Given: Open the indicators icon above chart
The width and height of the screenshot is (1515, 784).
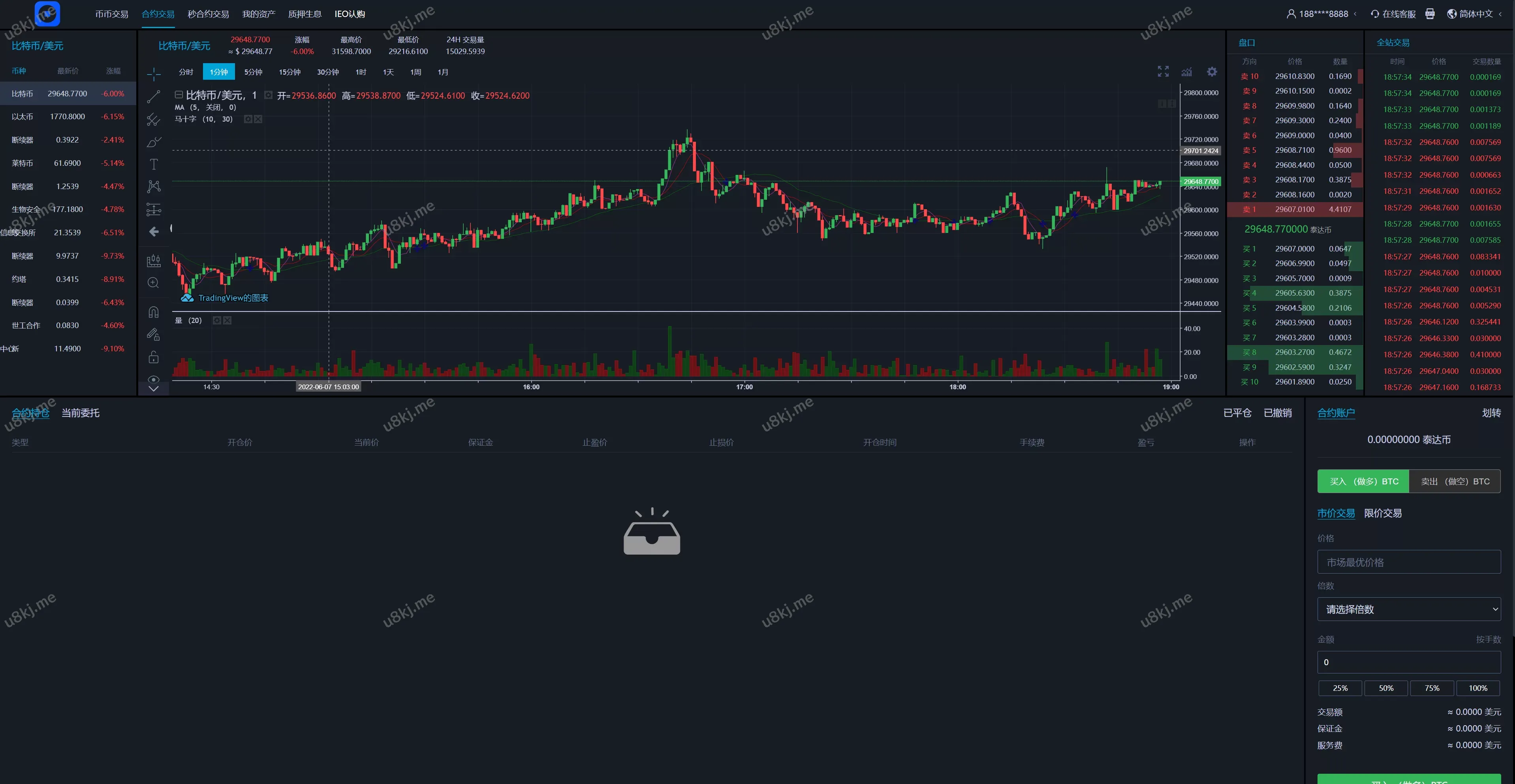Looking at the screenshot, I should coord(1187,72).
